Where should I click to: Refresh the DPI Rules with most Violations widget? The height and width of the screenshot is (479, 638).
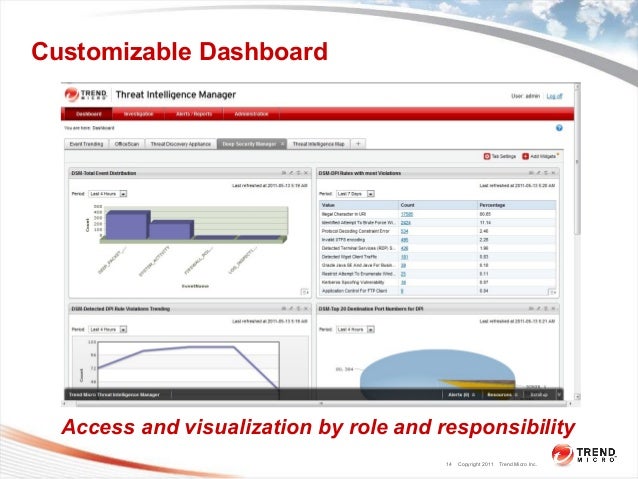[x=546, y=173]
